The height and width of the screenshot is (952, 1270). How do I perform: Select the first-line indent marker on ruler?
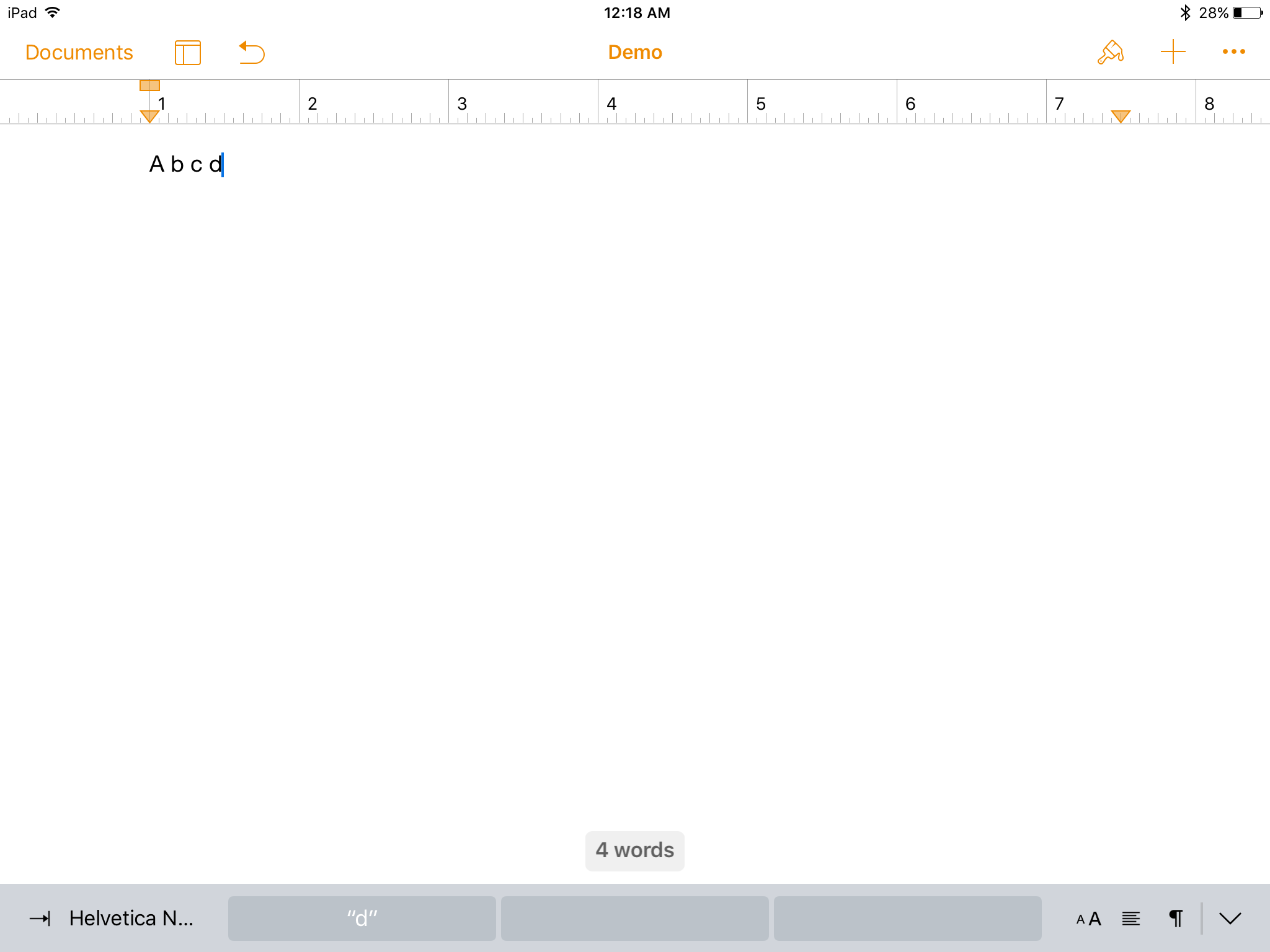pyautogui.click(x=149, y=86)
